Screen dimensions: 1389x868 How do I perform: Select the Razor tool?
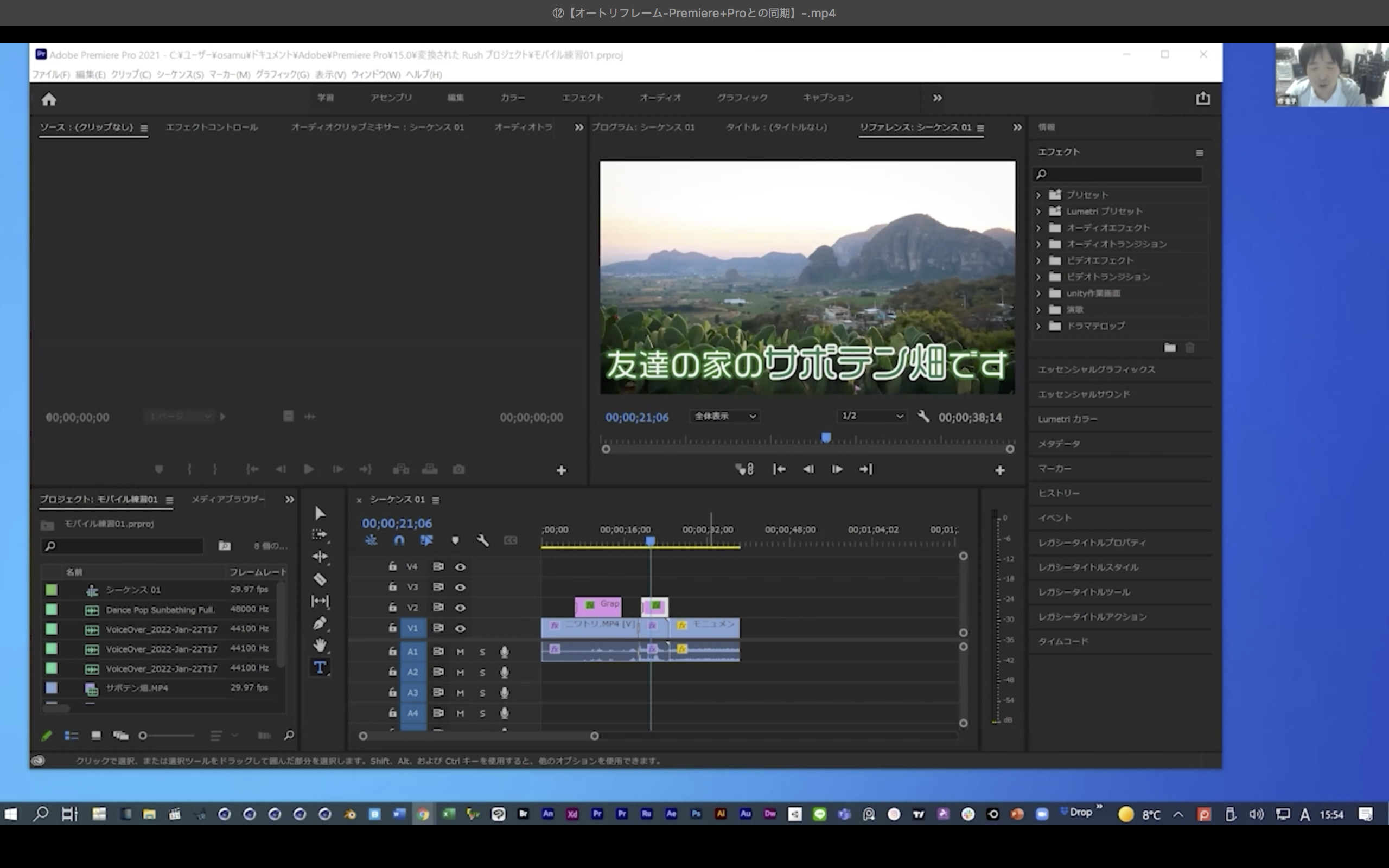[320, 579]
